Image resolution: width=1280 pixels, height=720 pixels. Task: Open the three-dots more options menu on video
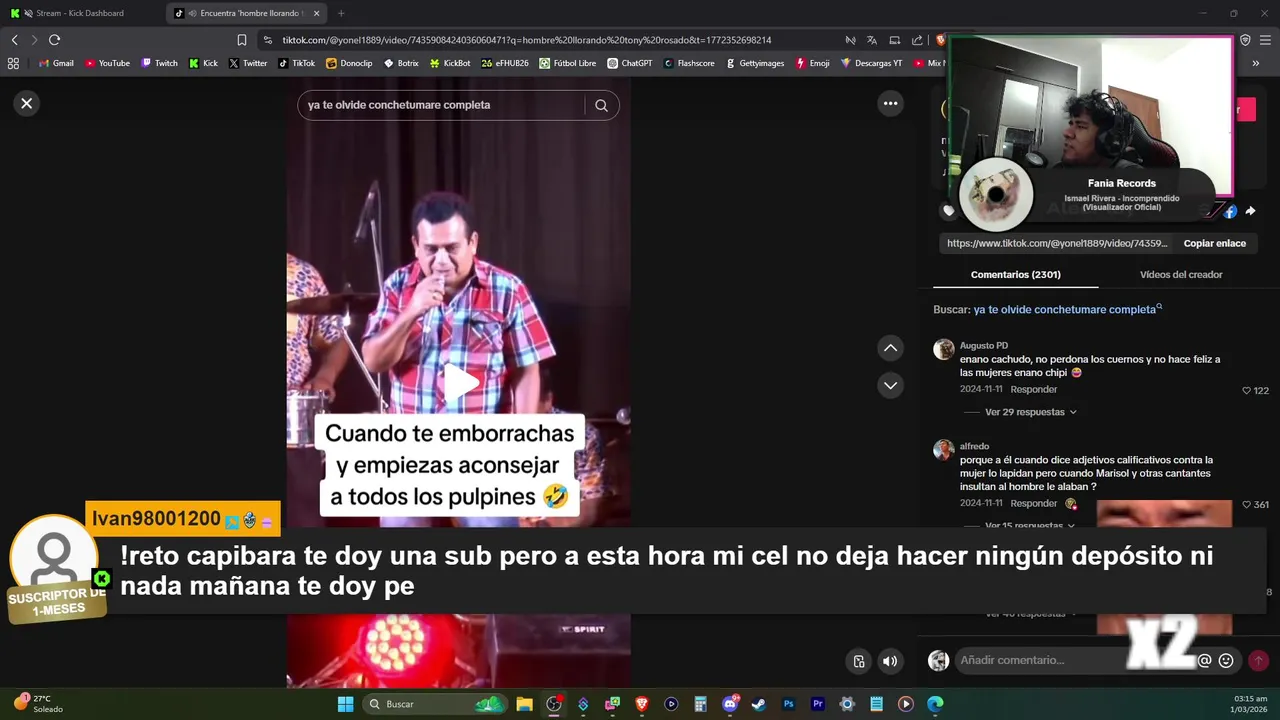pyautogui.click(x=890, y=103)
